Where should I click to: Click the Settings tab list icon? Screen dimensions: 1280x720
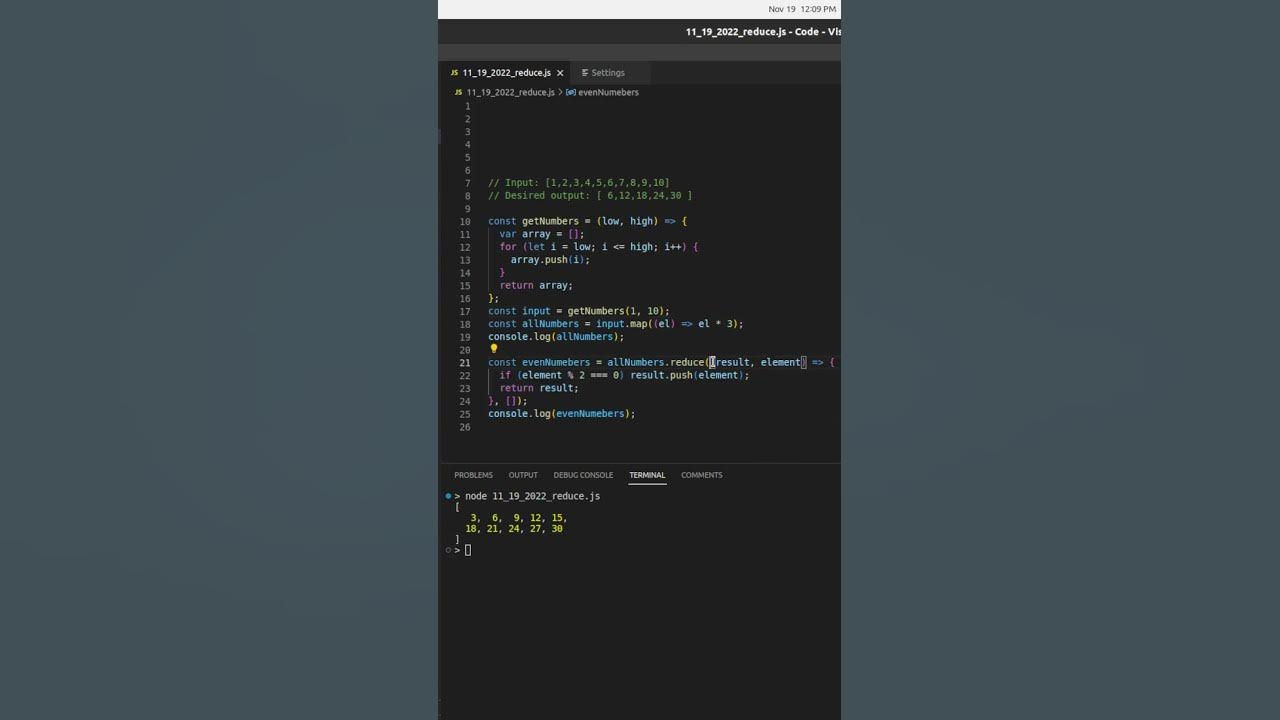(585, 73)
